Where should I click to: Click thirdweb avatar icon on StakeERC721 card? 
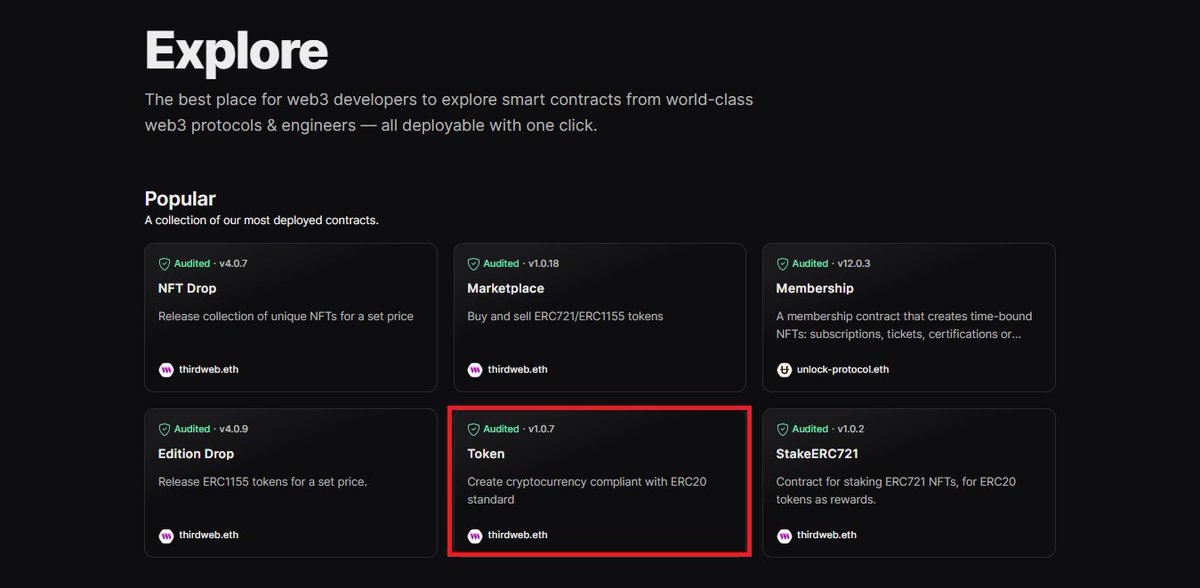[x=784, y=535]
